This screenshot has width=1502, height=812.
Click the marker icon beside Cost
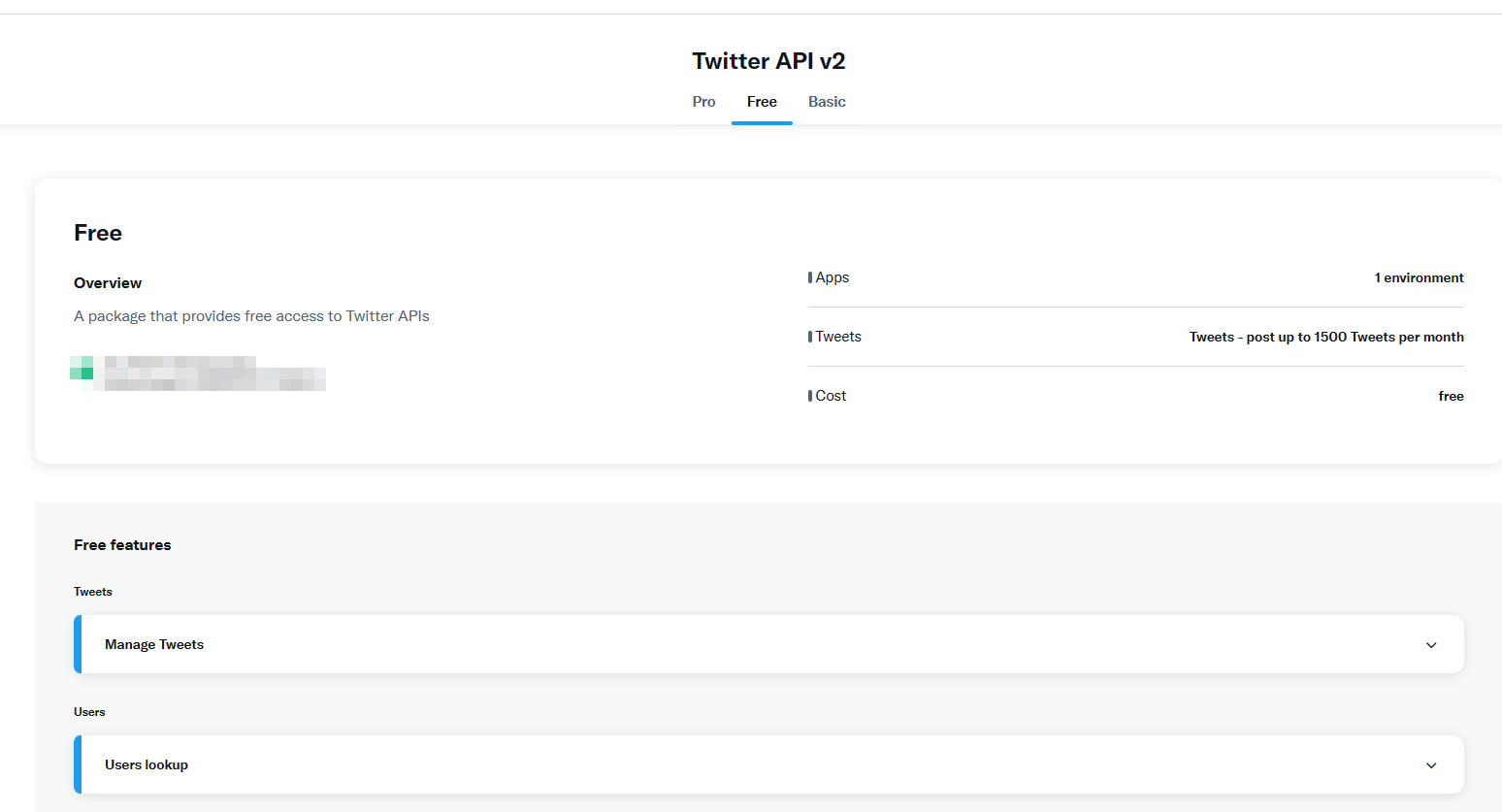coord(810,395)
